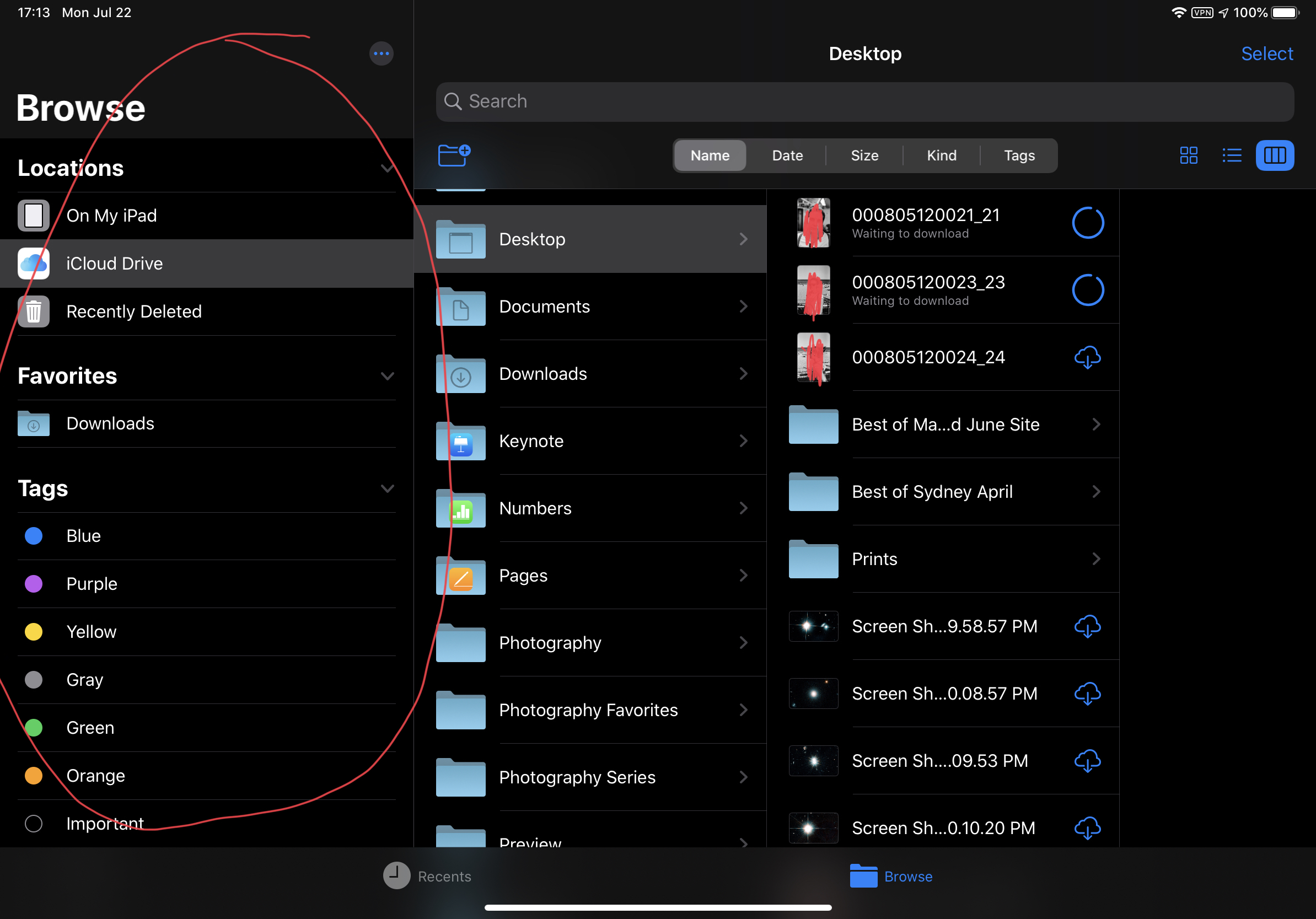Download Screen Sh...0.10.20 PM from iCloud
Image resolution: width=1316 pixels, height=919 pixels.
click(1087, 828)
